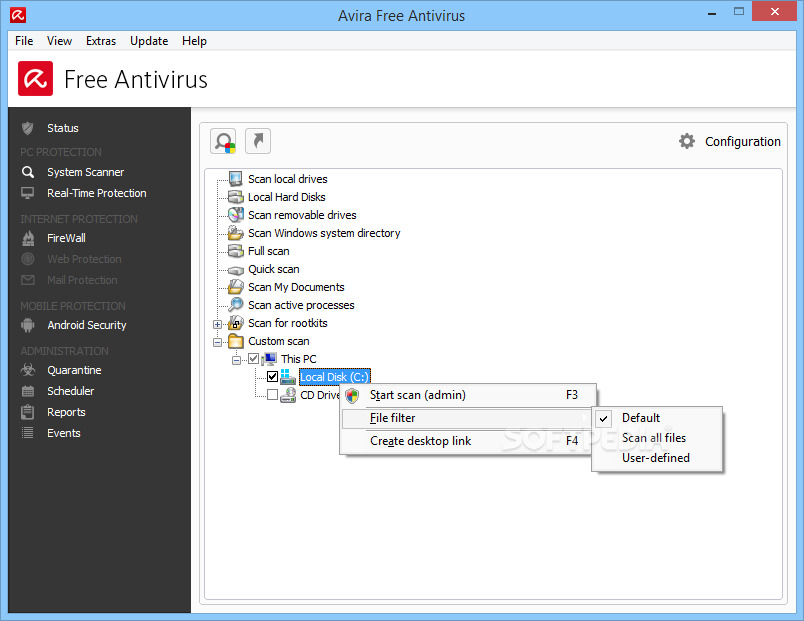Click the Mail Protection envelope icon
804x621 pixels.
coord(28,280)
